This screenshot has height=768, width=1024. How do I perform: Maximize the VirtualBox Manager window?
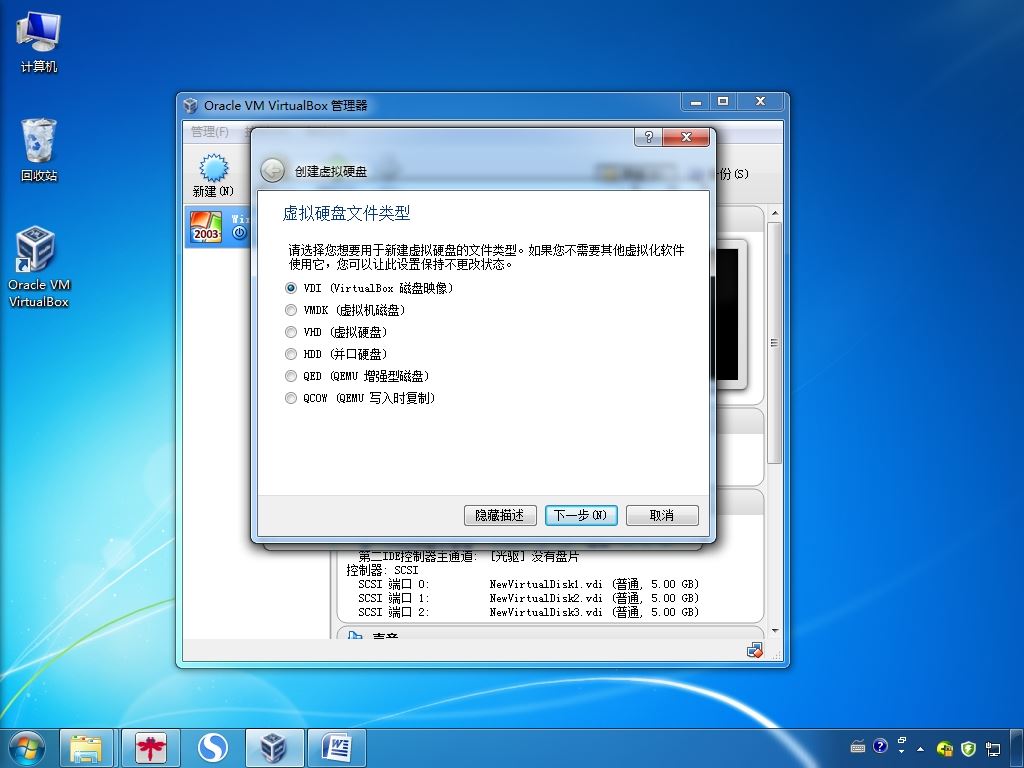[723, 102]
